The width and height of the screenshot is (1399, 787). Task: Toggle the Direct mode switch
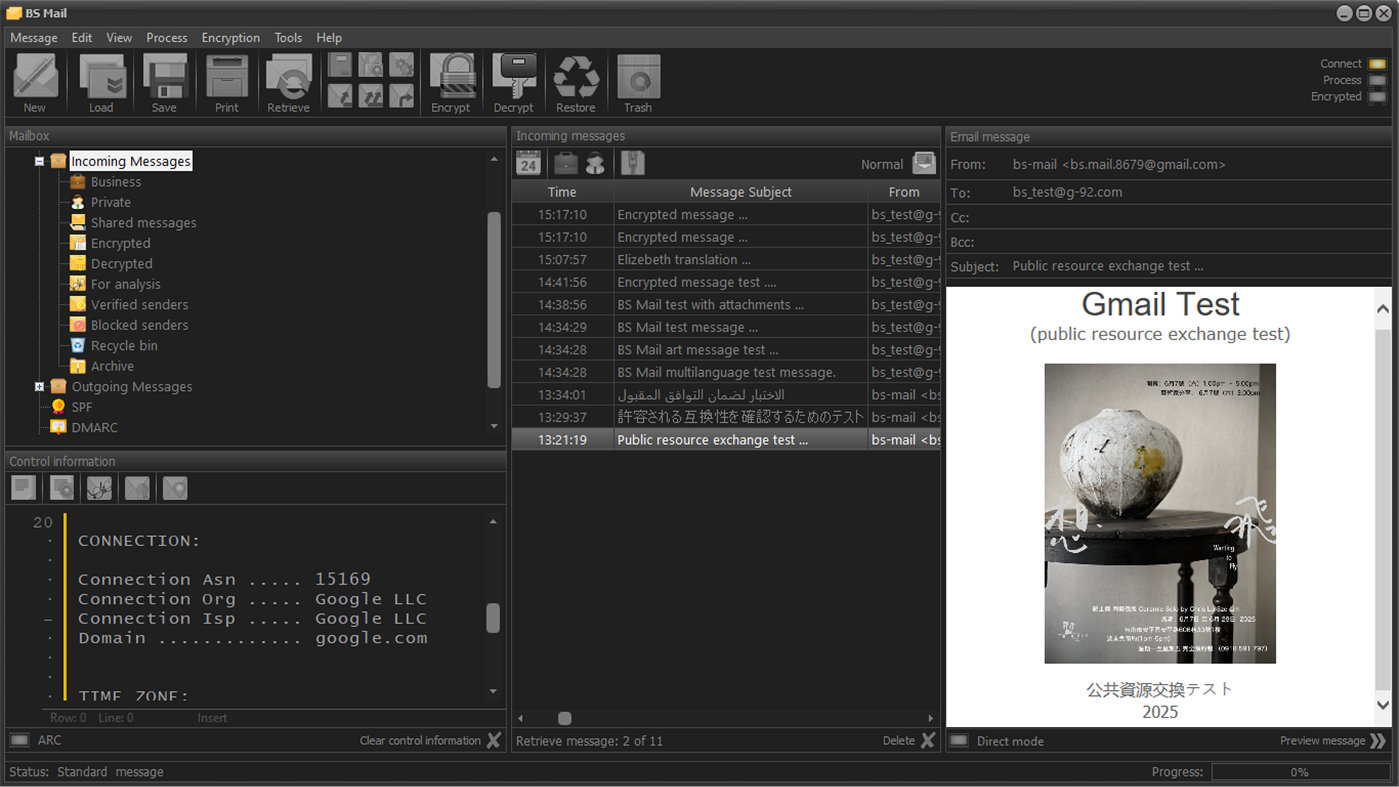coord(959,741)
